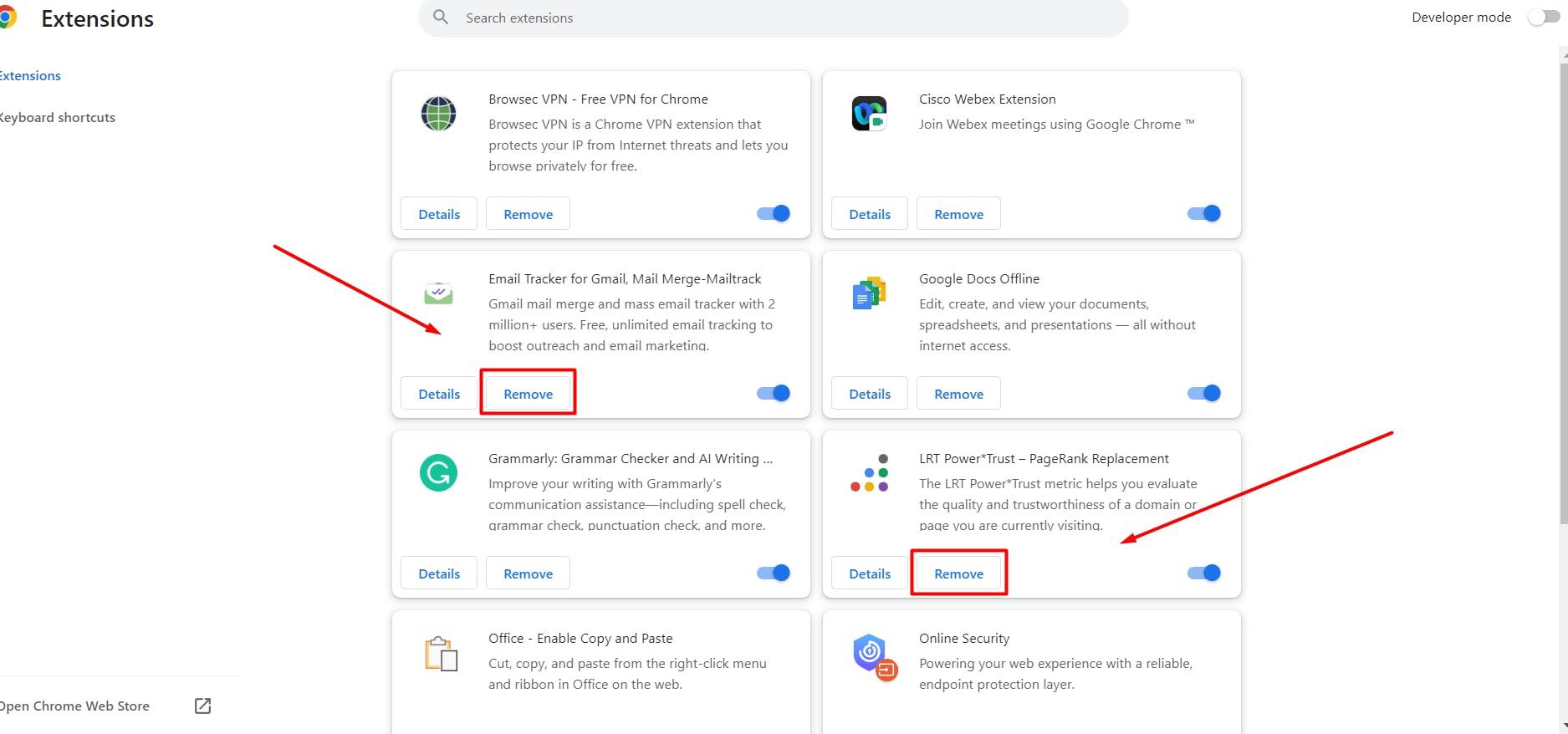The image size is (1568, 734).
Task: Turn off the Mailtrack Email Tracker toggle
Action: (774, 393)
